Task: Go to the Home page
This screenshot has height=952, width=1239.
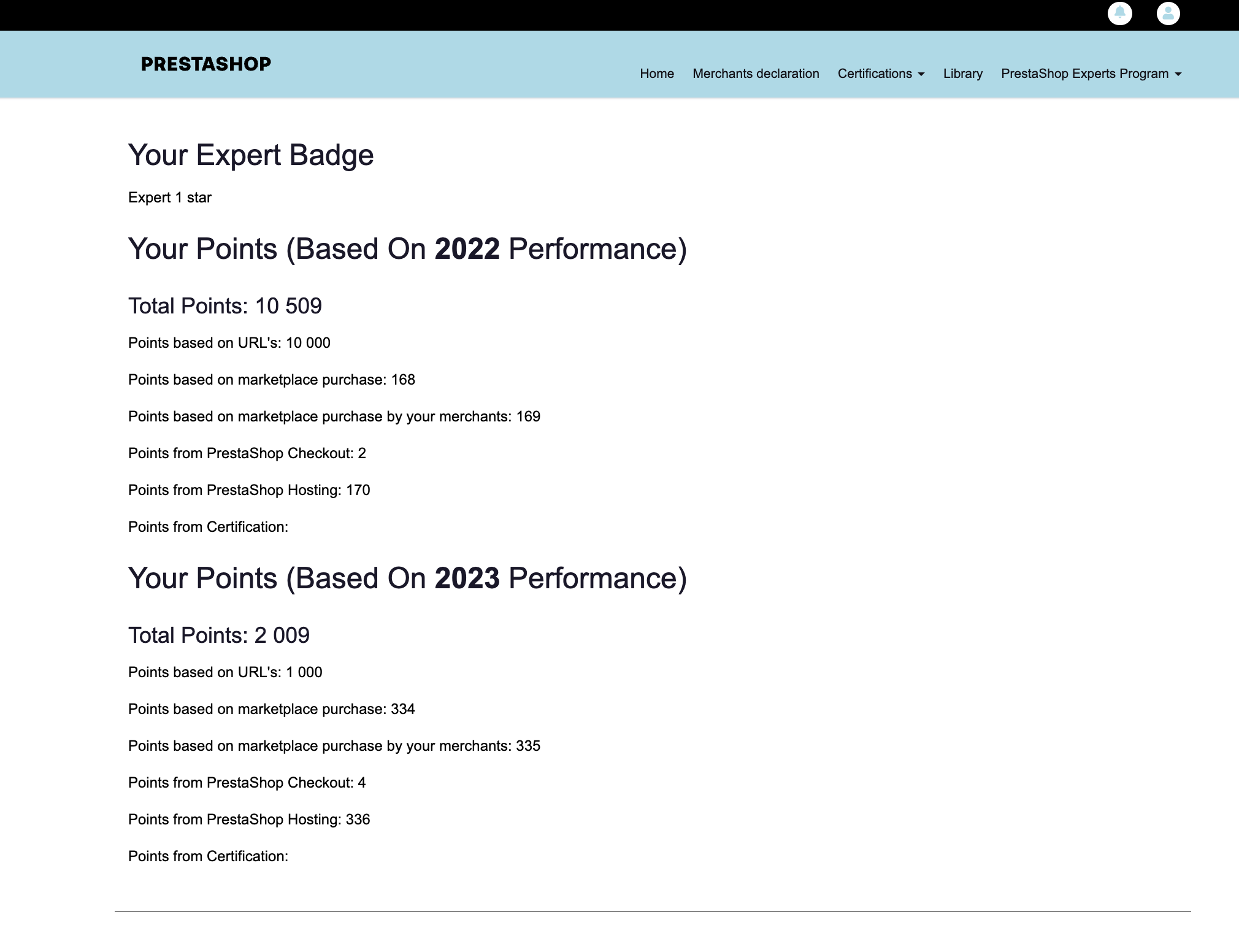Action: [657, 74]
